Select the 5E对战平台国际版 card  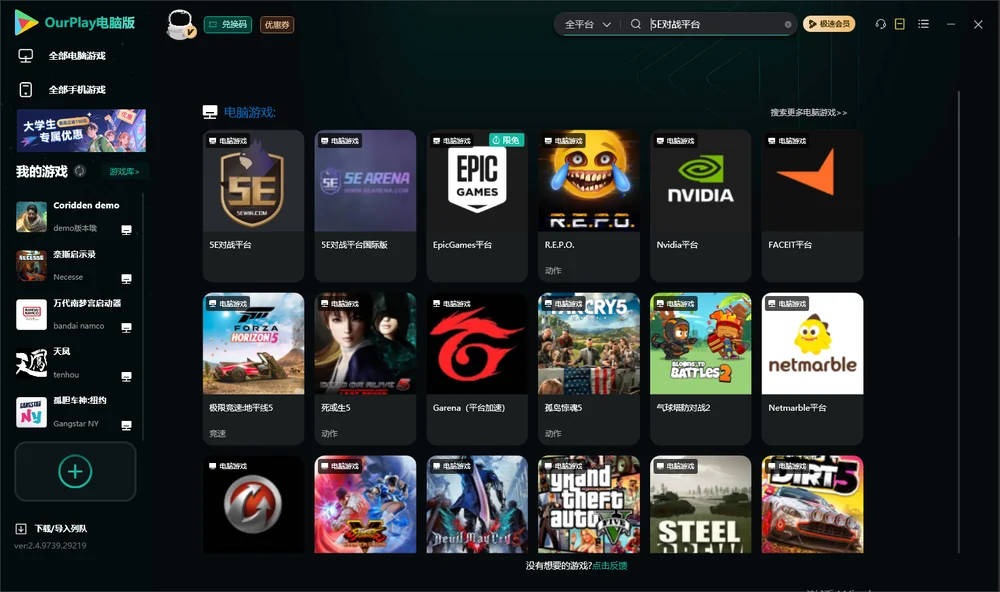click(365, 205)
